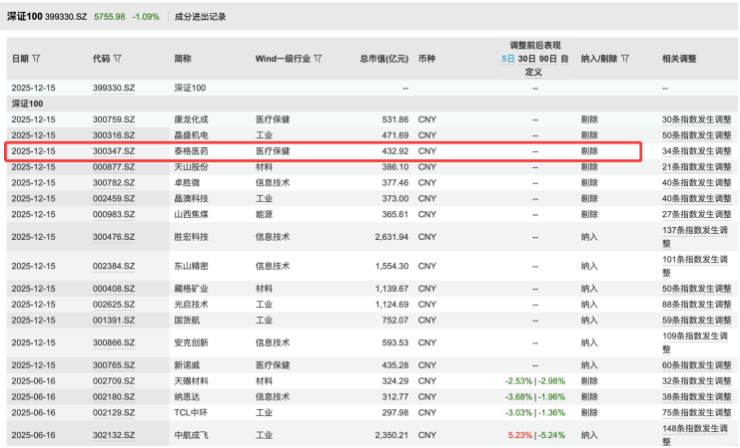Open 21条指数发生调整 for 天山股份
The height and width of the screenshot is (448, 740).
tap(697, 167)
